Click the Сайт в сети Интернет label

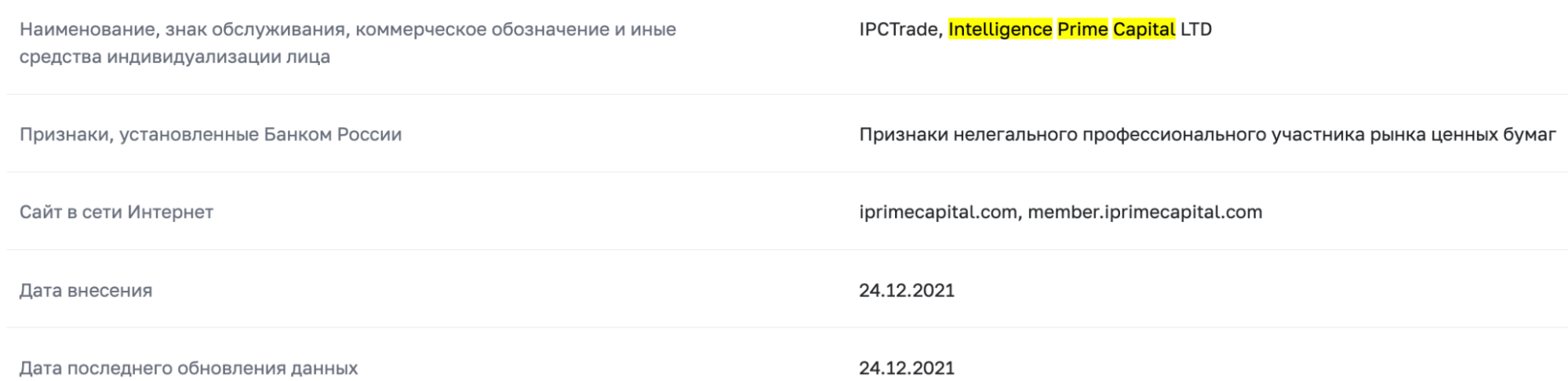116,212
